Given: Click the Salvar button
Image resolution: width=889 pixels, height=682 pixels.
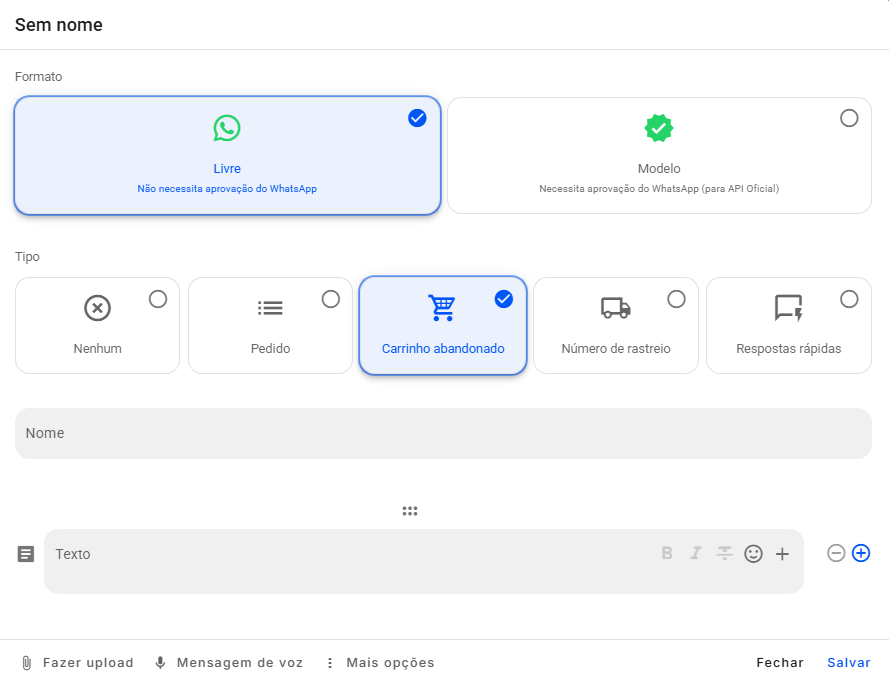Looking at the screenshot, I should coord(848,662).
